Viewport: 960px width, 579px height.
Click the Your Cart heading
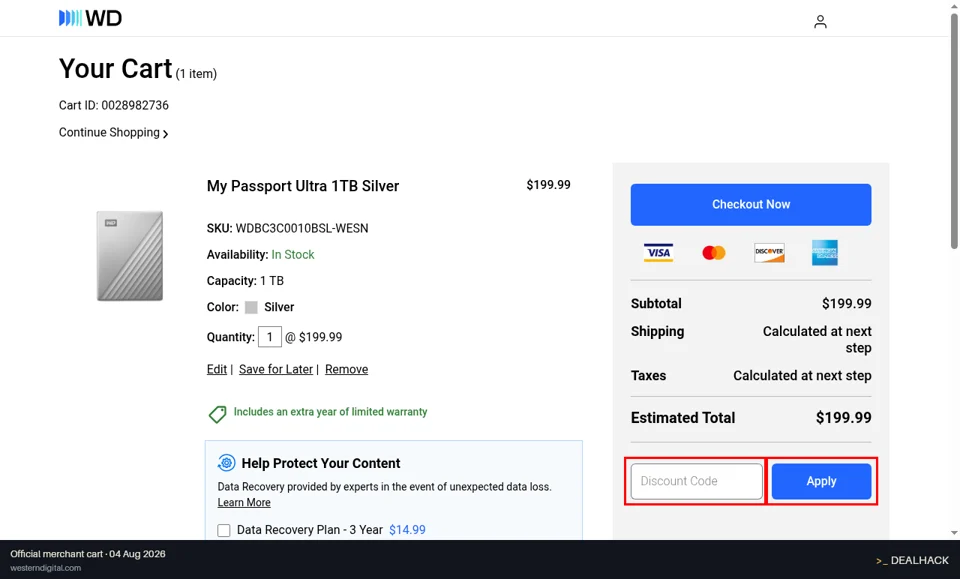(x=115, y=69)
